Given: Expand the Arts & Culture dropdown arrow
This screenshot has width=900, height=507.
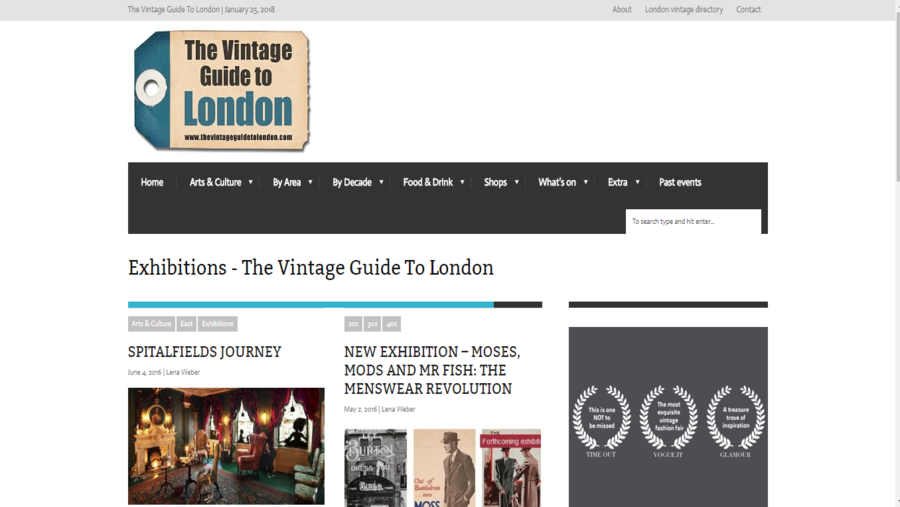Looking at the screenshot, I should (250, 182).
